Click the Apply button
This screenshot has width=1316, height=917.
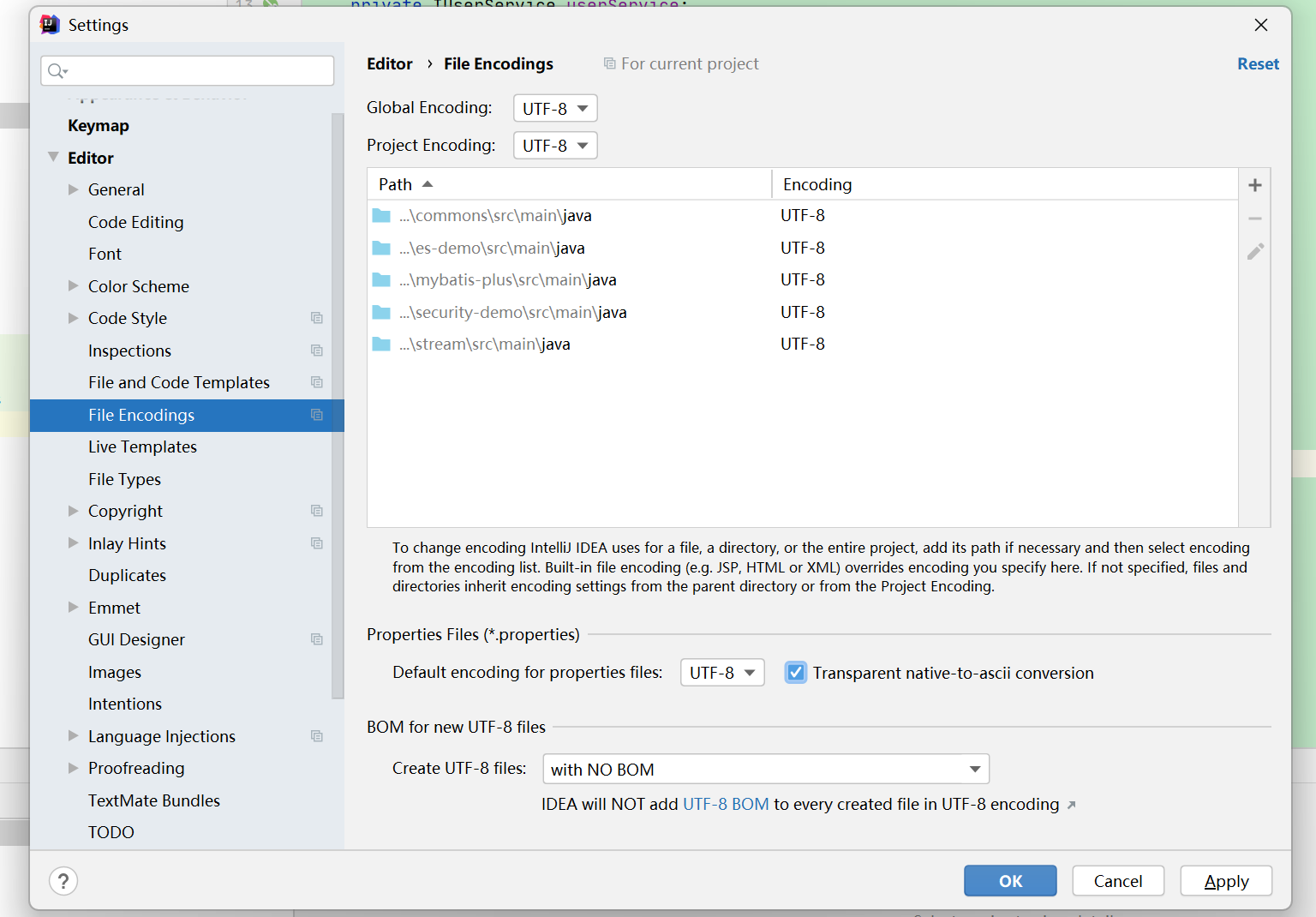click(1226, 880)
